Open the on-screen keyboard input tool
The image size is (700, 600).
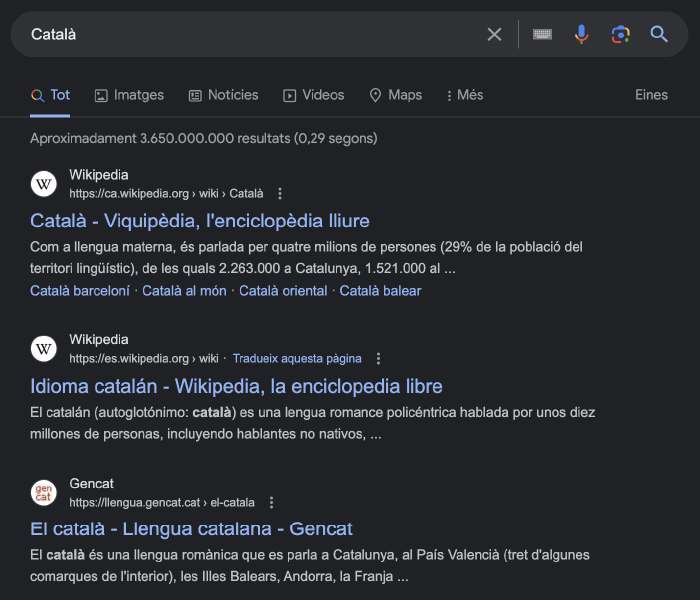click(542, 34)
